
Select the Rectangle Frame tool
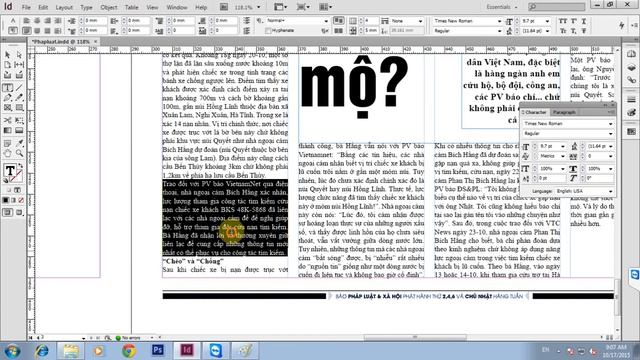click(x=8, y=108)
